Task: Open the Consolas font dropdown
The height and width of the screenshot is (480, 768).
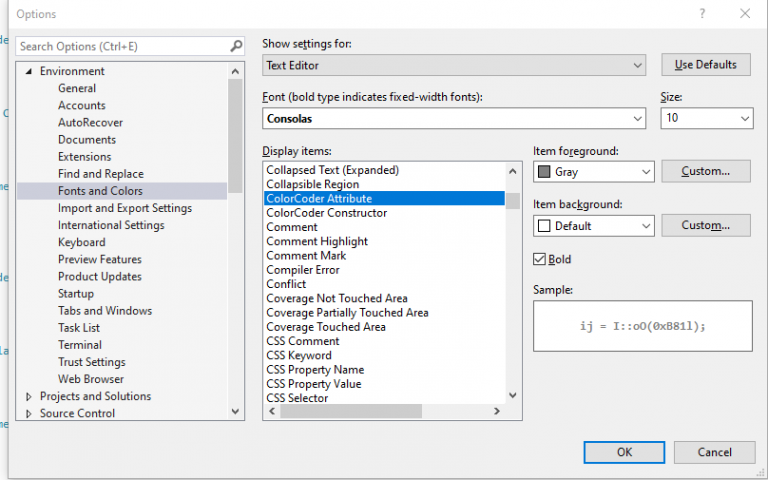Action: (454, 119)
